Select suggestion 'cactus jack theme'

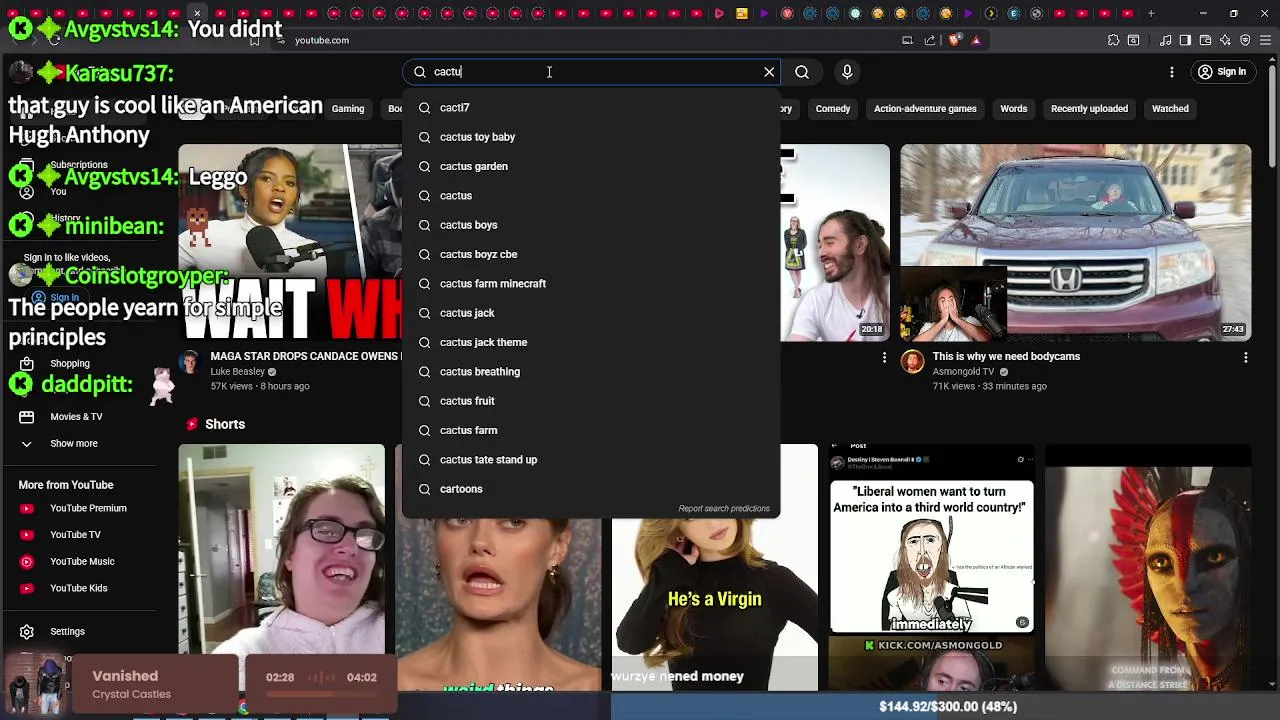[x=590, y=342]
